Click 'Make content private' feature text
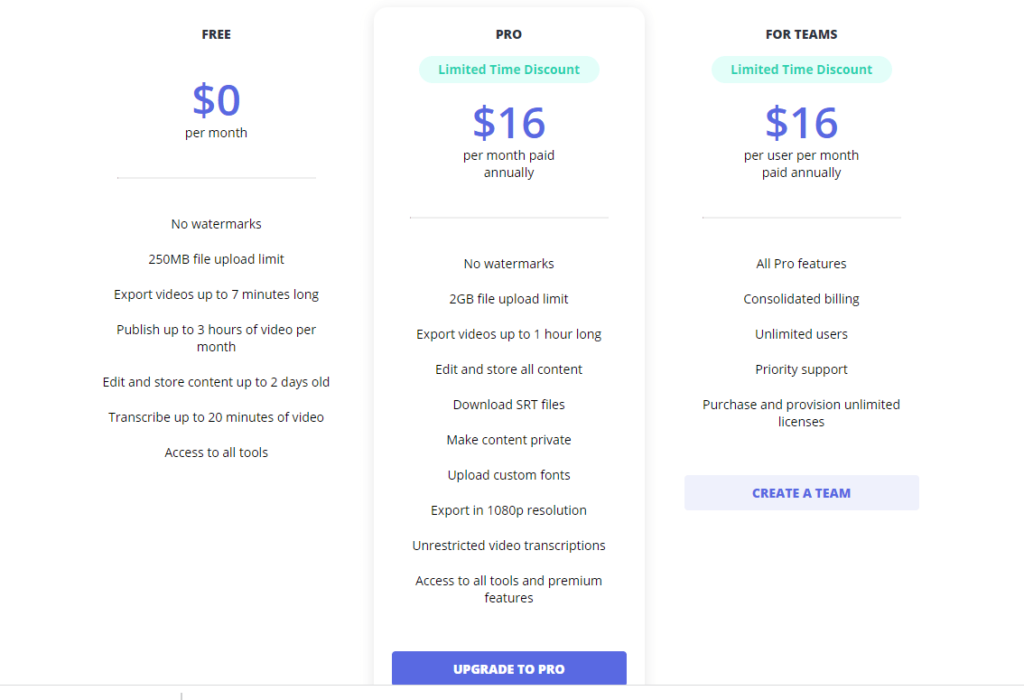Viewport: 1024px width, 700px height. 509,440
